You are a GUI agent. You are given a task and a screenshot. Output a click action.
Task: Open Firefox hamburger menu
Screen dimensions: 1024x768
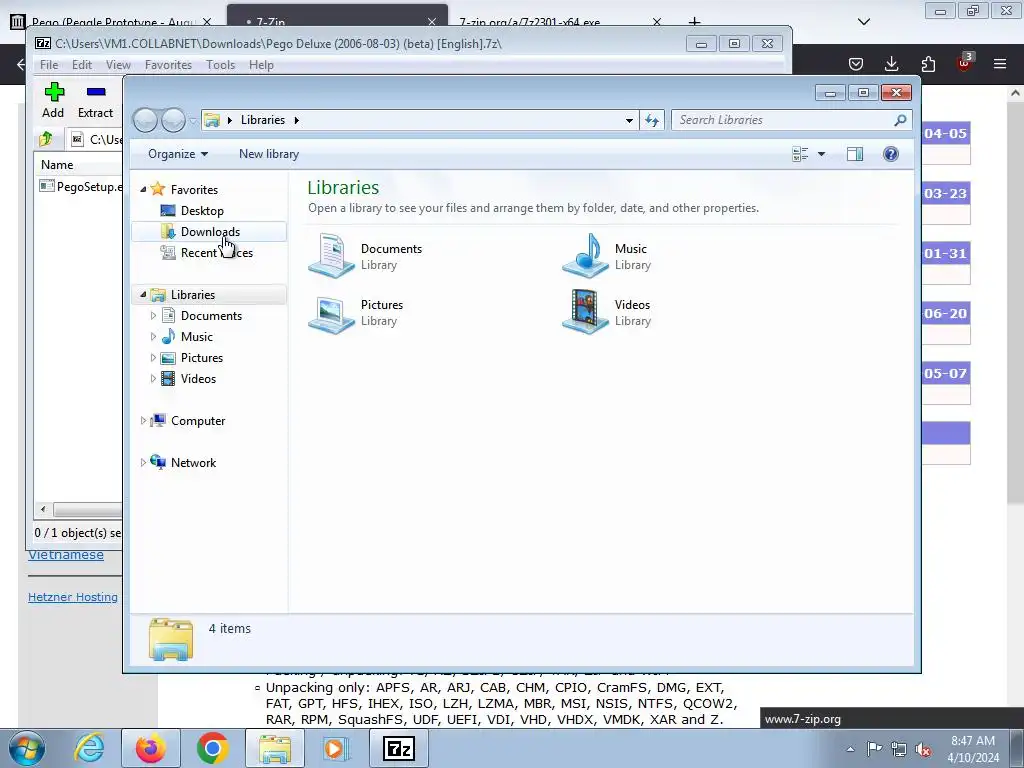tap(1000, 64)
